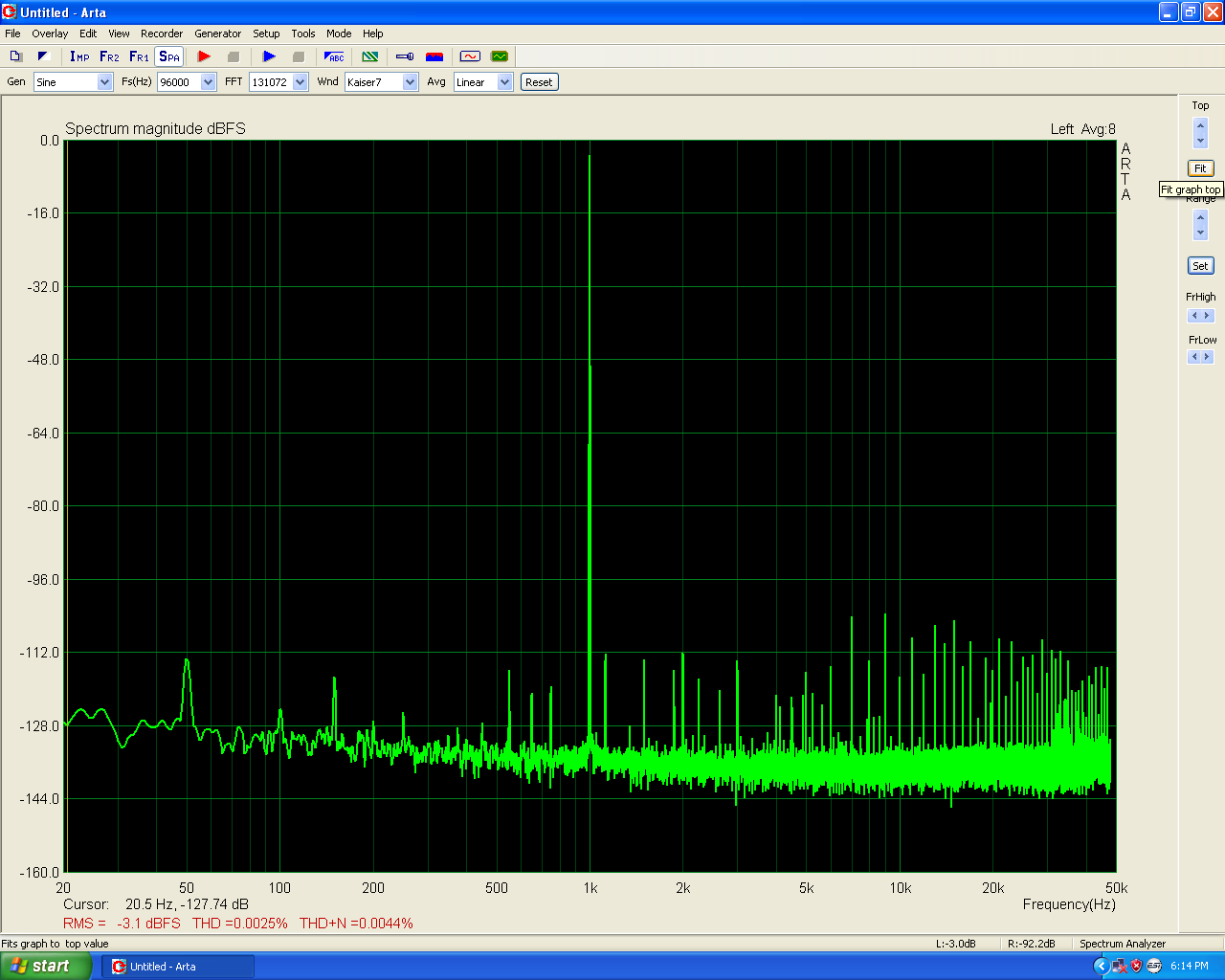Start the generator with the blue play icon
Image resolution: width=1225 pixels, height=980 pixels.
(269, 56)
